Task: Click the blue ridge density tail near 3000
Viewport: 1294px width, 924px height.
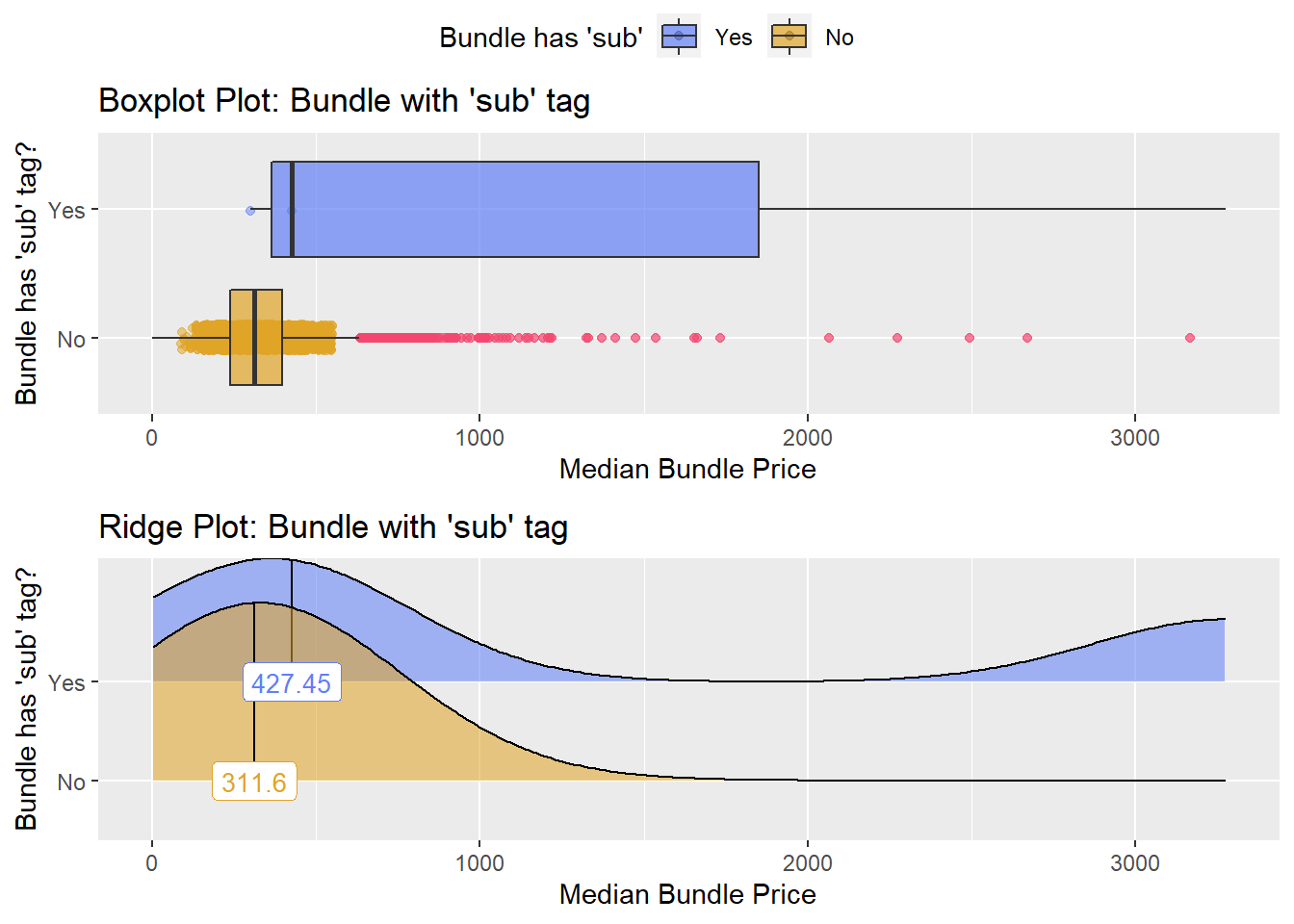Action: click(x=1155, y=654)
